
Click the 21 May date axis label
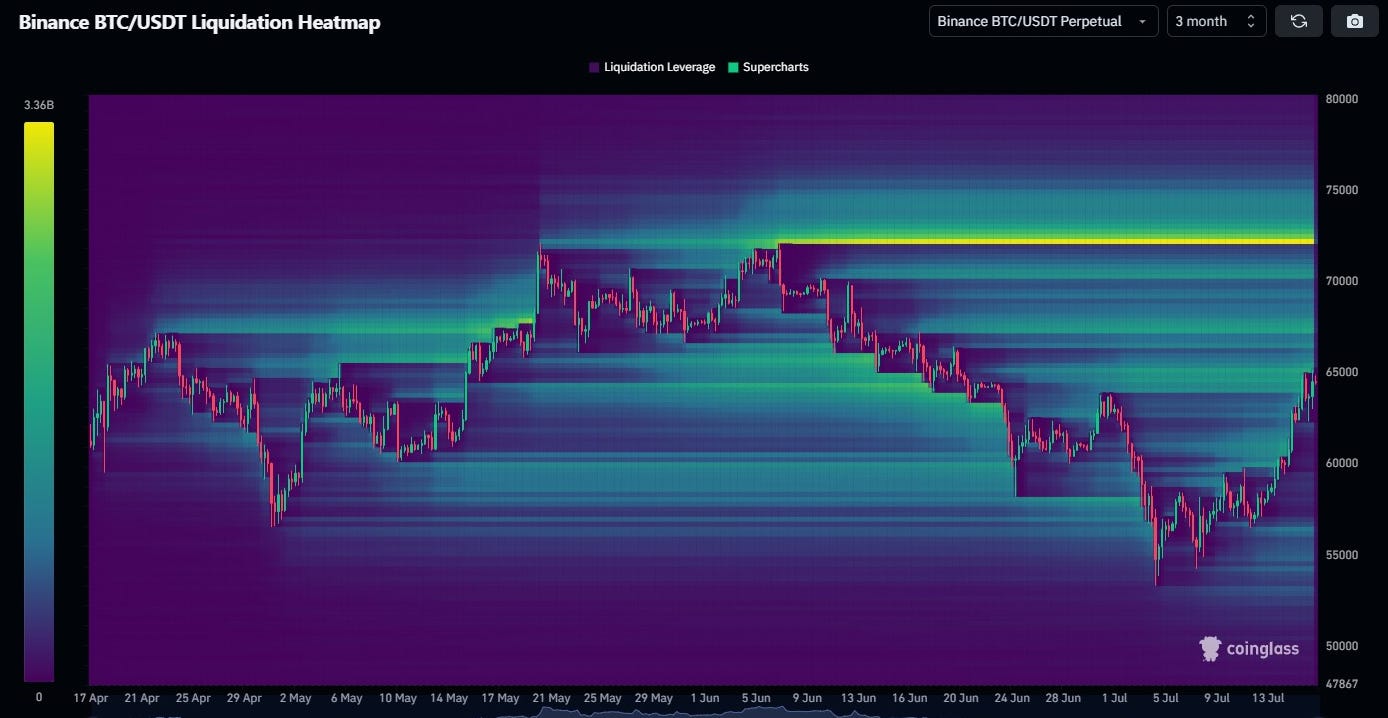tap(552, 698)
